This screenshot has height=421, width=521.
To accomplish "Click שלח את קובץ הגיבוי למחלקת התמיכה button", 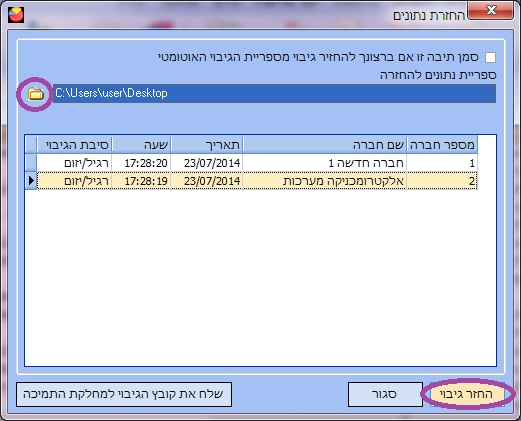I will point(124,394).
